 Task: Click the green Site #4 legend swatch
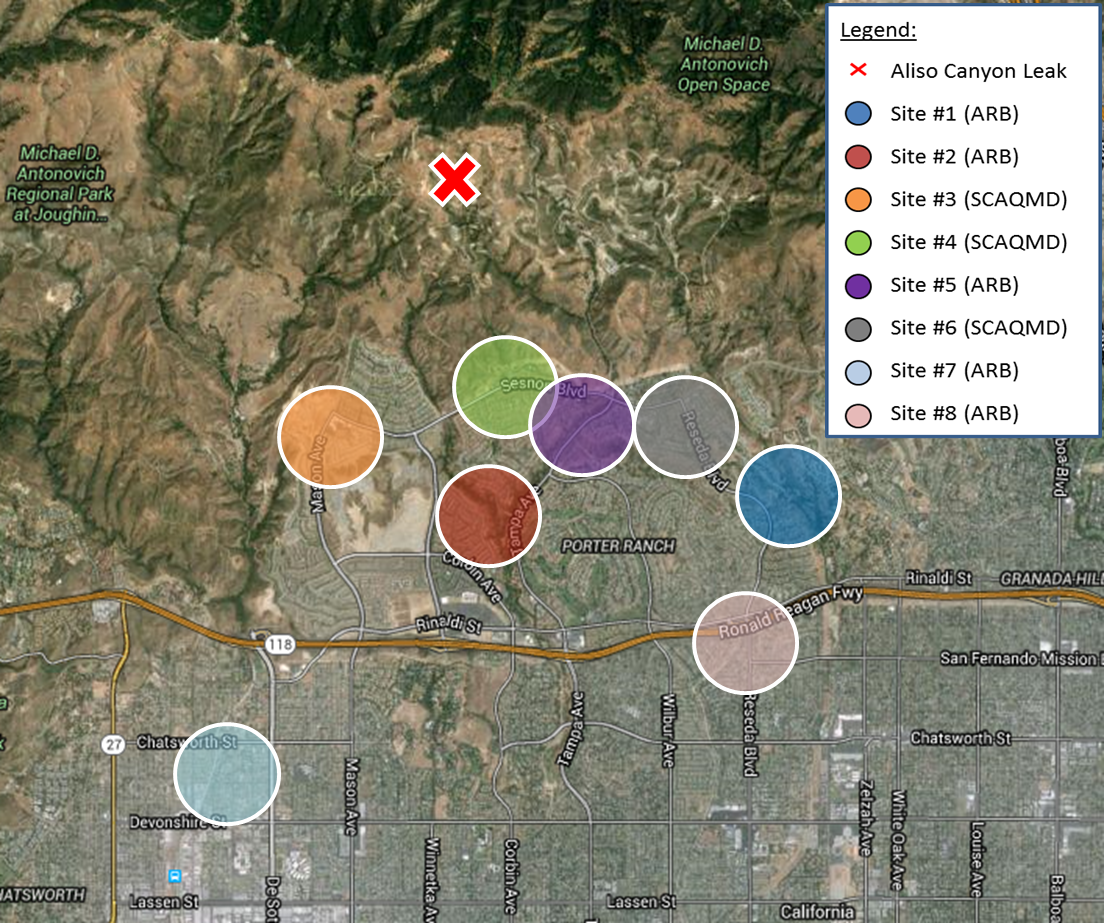click(858, 242)
